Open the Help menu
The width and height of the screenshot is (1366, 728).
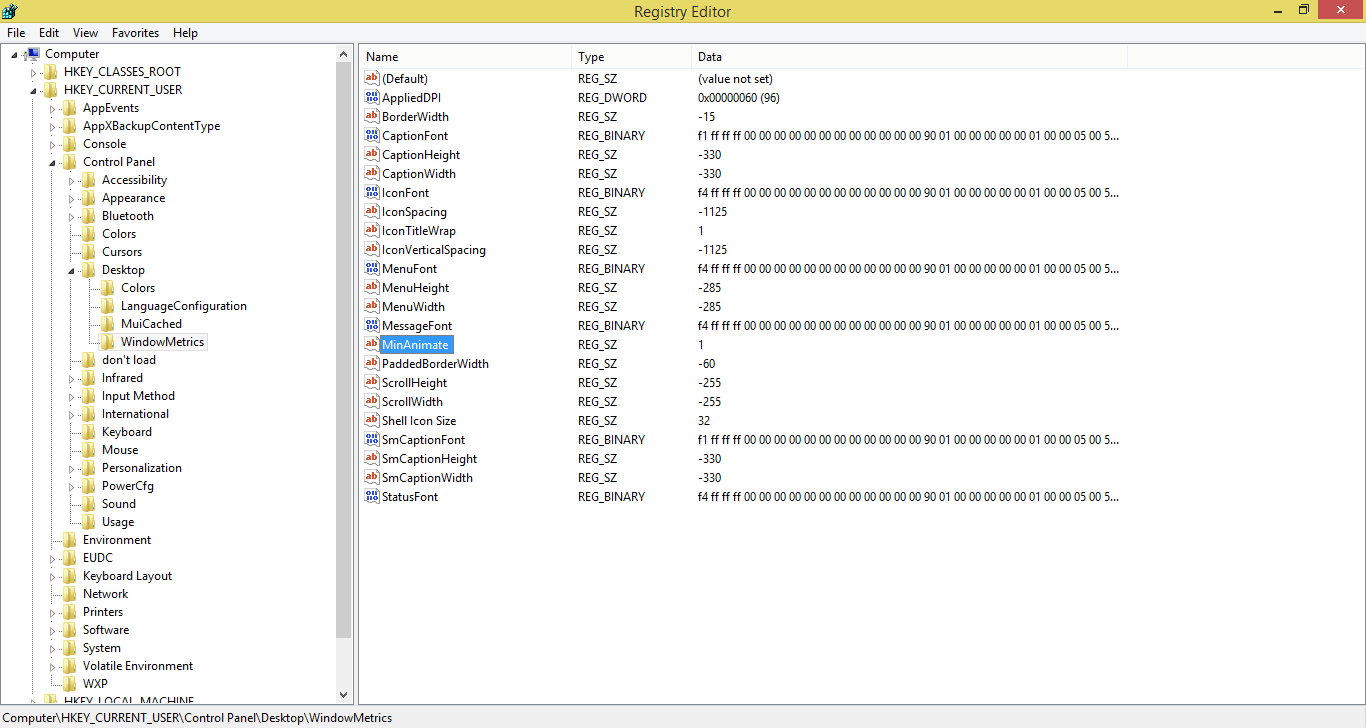tap(185, 33)
